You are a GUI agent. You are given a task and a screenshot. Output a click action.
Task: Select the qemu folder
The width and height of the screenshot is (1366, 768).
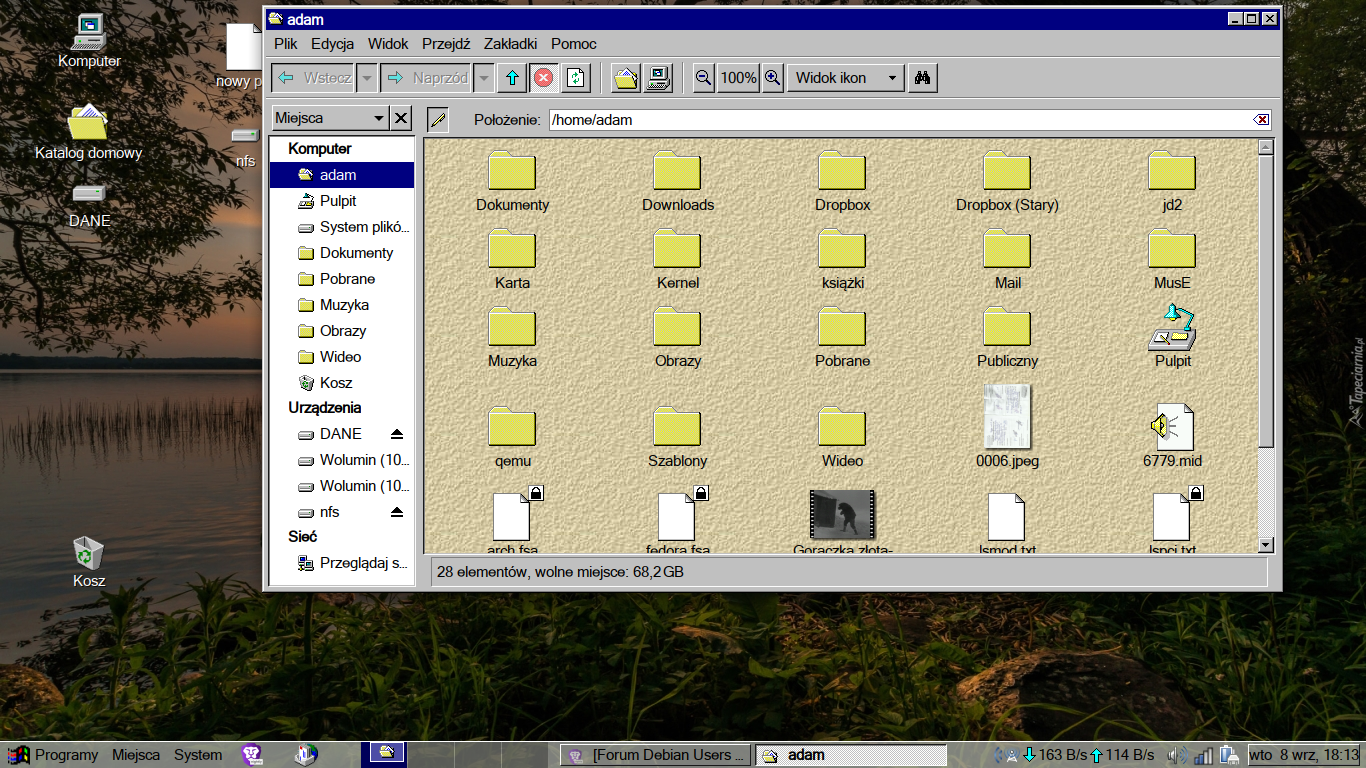coord(512,437)
